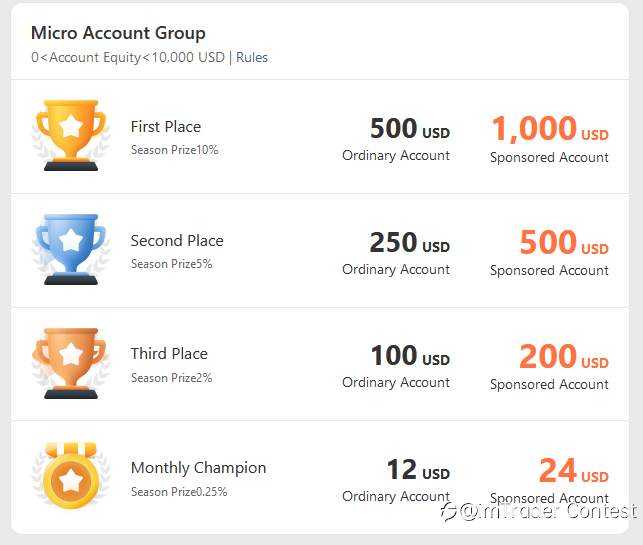Click the bronze Third Place trophy icon
This screenshot has width=643, height=545.
[71, 363]
